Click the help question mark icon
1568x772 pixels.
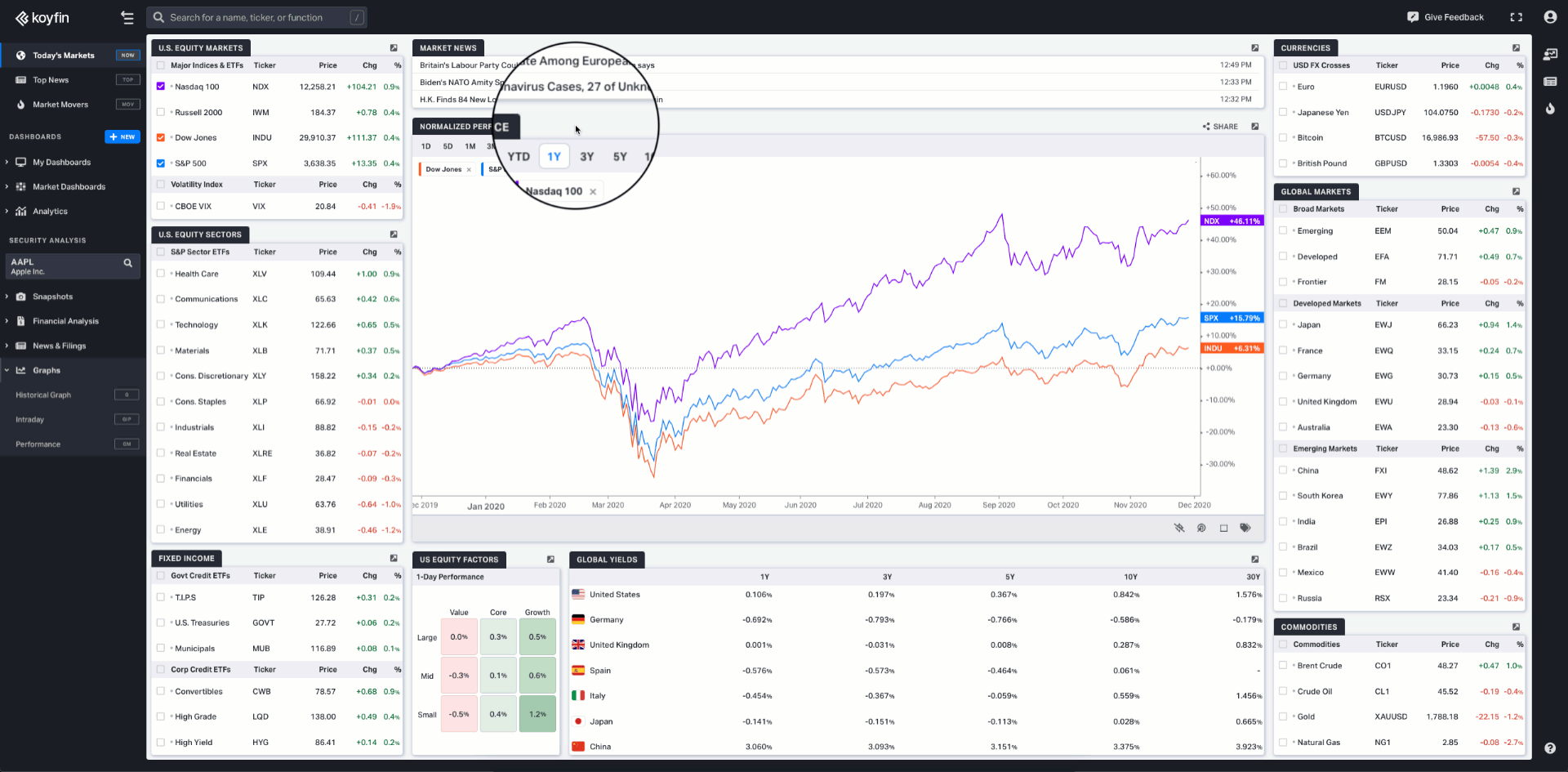coord(1550,747)
